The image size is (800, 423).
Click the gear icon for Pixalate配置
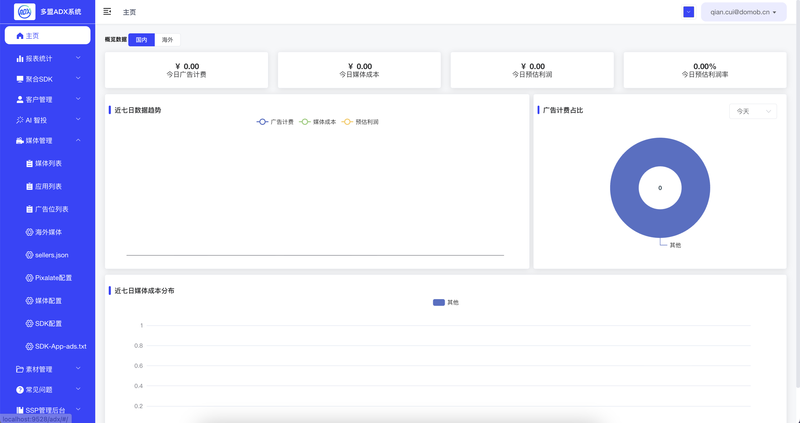(x=29, y=278)
